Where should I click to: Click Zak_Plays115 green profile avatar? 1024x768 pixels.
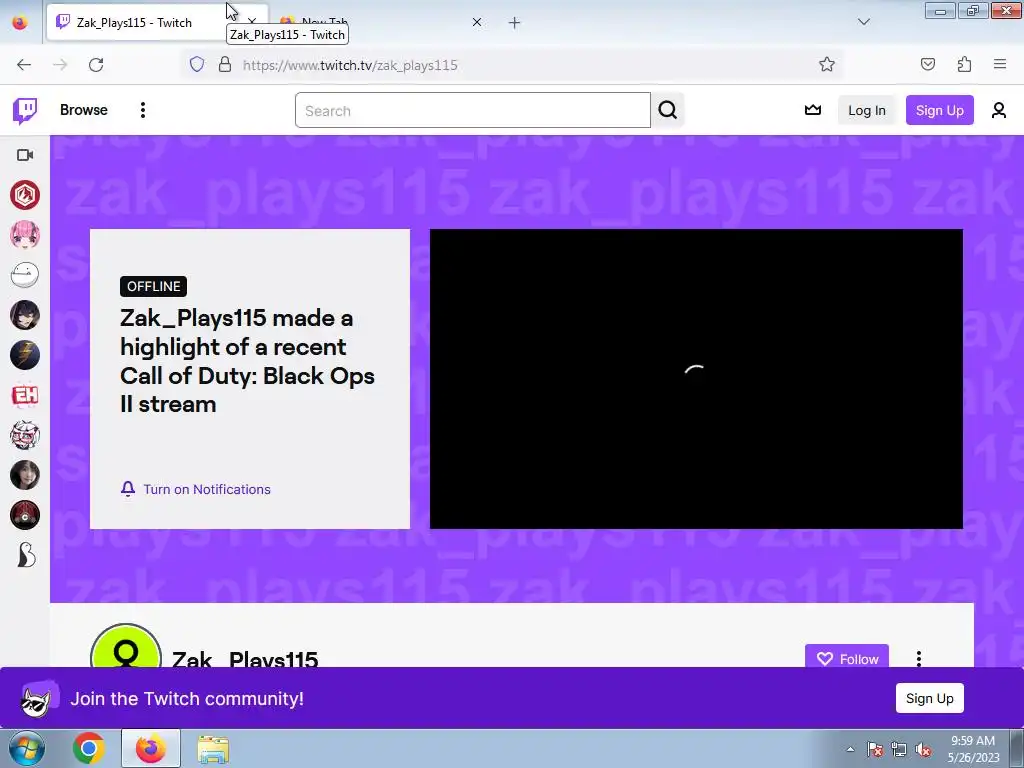126,647
